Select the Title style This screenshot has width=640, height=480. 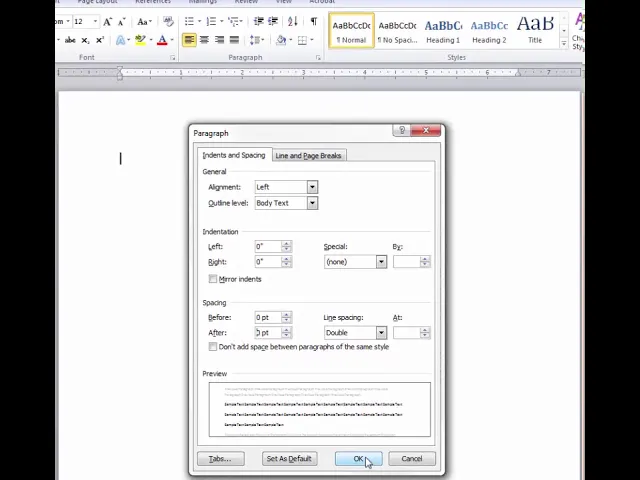pos(535,31)
